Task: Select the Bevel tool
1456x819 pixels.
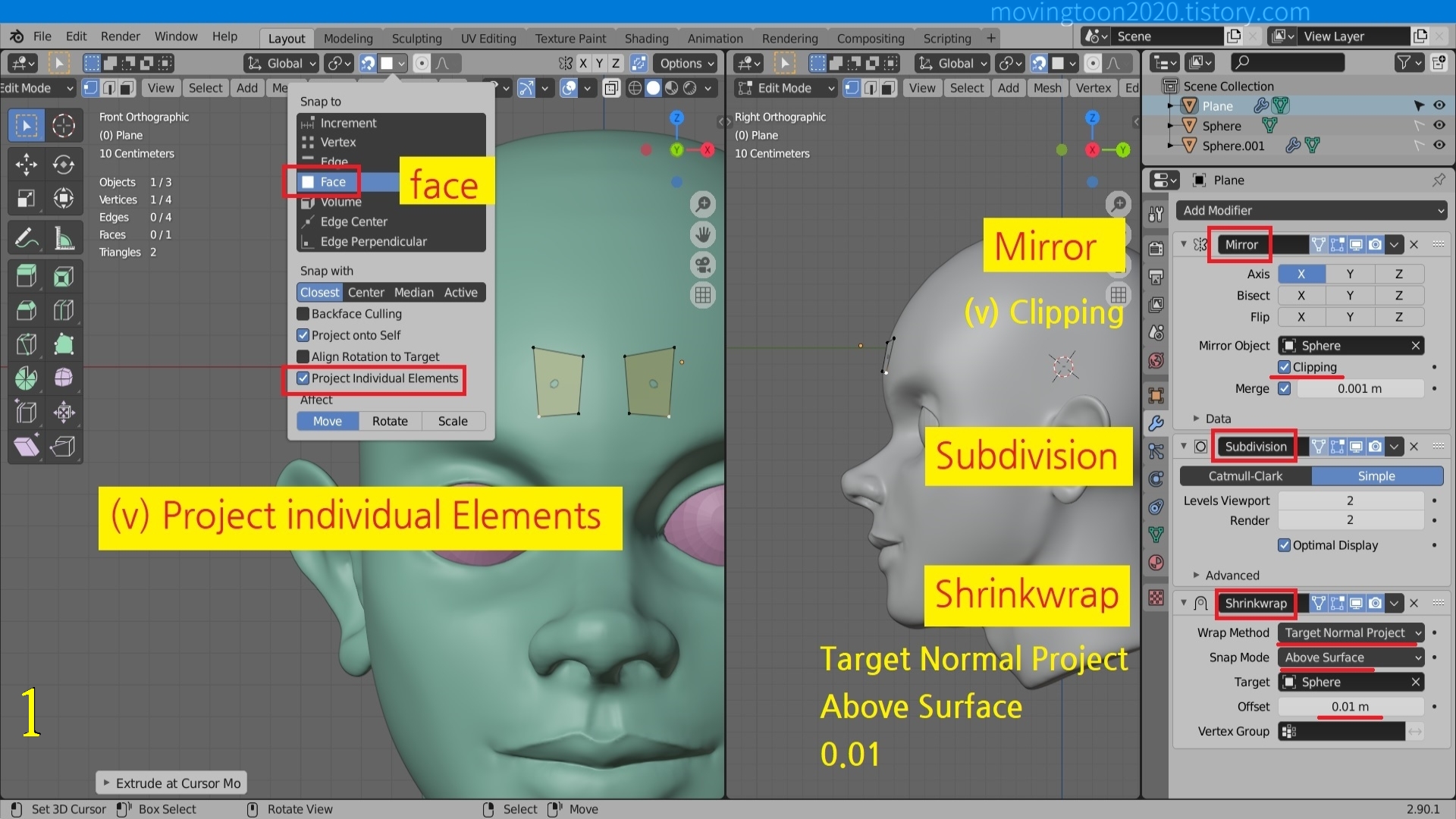Action: coord(26,310)
